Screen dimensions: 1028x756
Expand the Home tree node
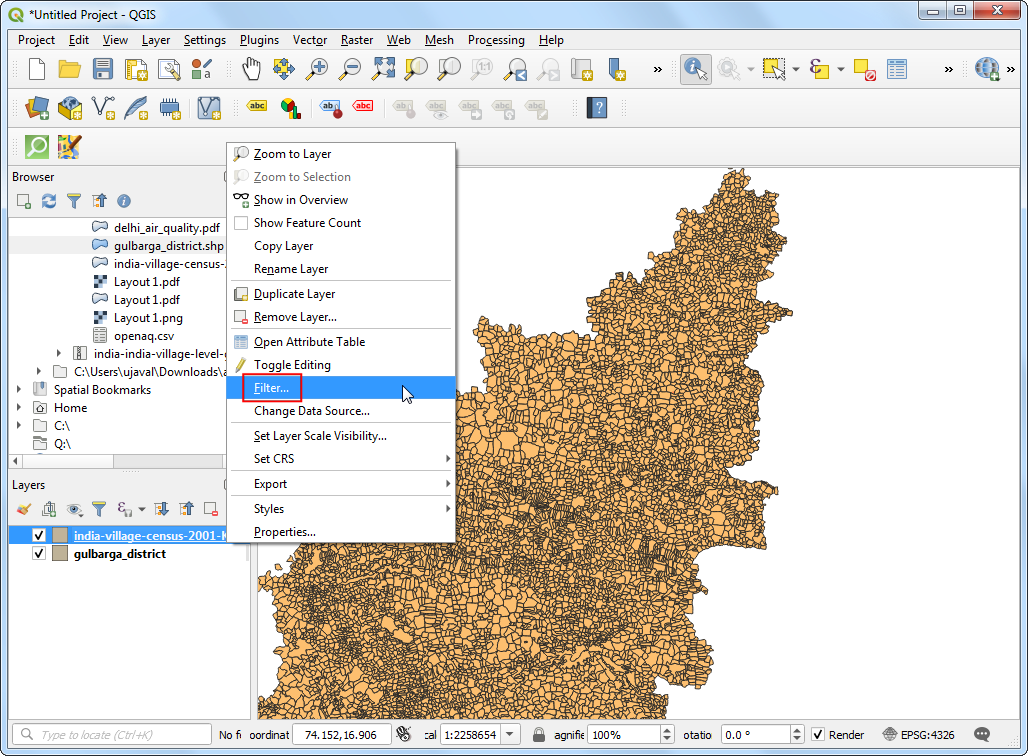coord(18,407)
